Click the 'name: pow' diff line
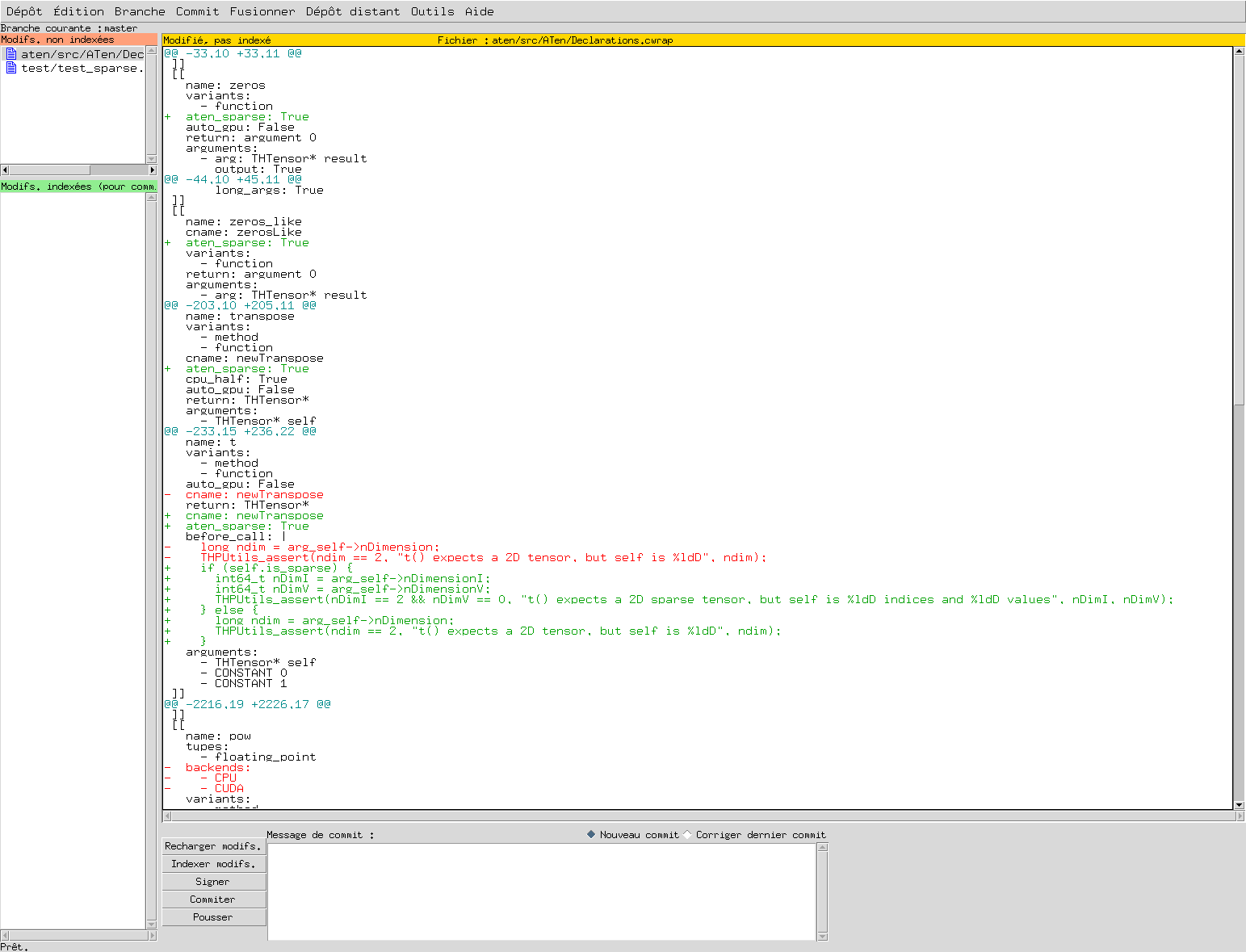This screenshot has width=1246, height=952. click(218, 736)
